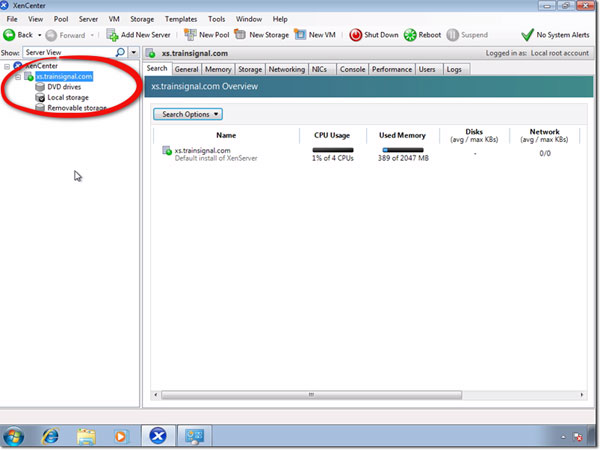Click network tray icon with red X

[x=577, y=437]
